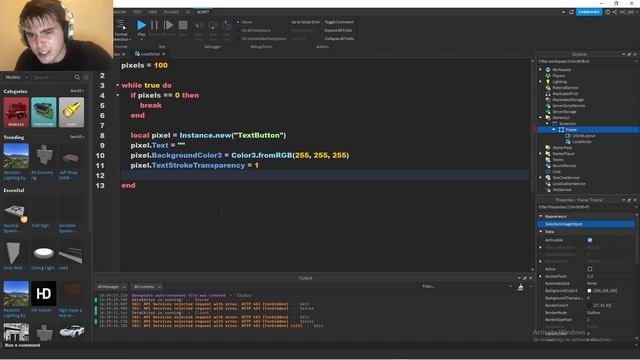
Task: Click the ReplicatedFirst icon in Explorer
Action: [548, 93]
